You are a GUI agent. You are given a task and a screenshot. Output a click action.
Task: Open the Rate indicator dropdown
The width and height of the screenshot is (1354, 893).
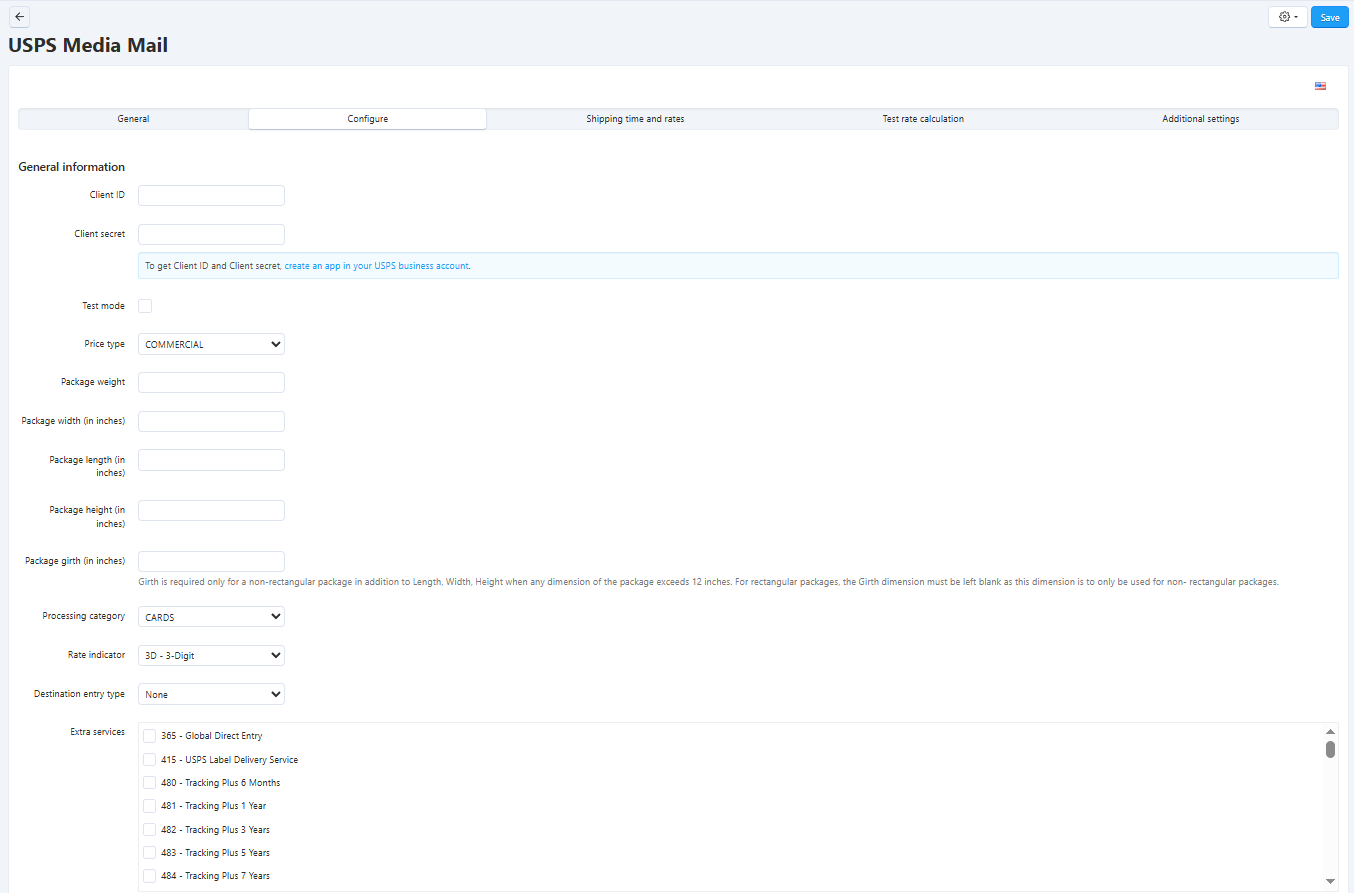(211, 656)
